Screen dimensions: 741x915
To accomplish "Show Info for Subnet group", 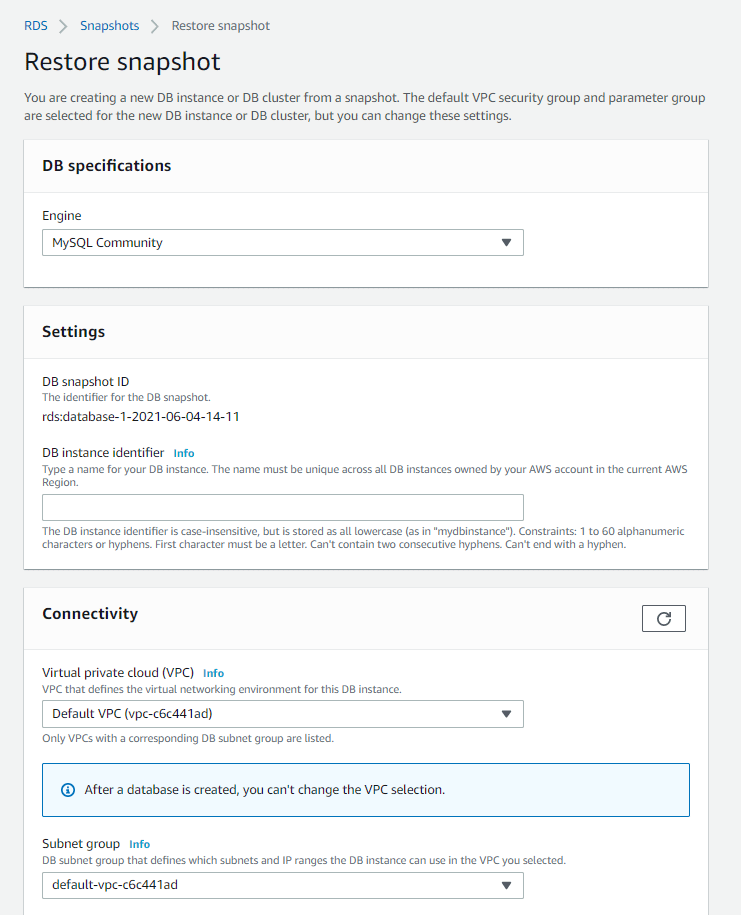I will click(x=140, y=844).
